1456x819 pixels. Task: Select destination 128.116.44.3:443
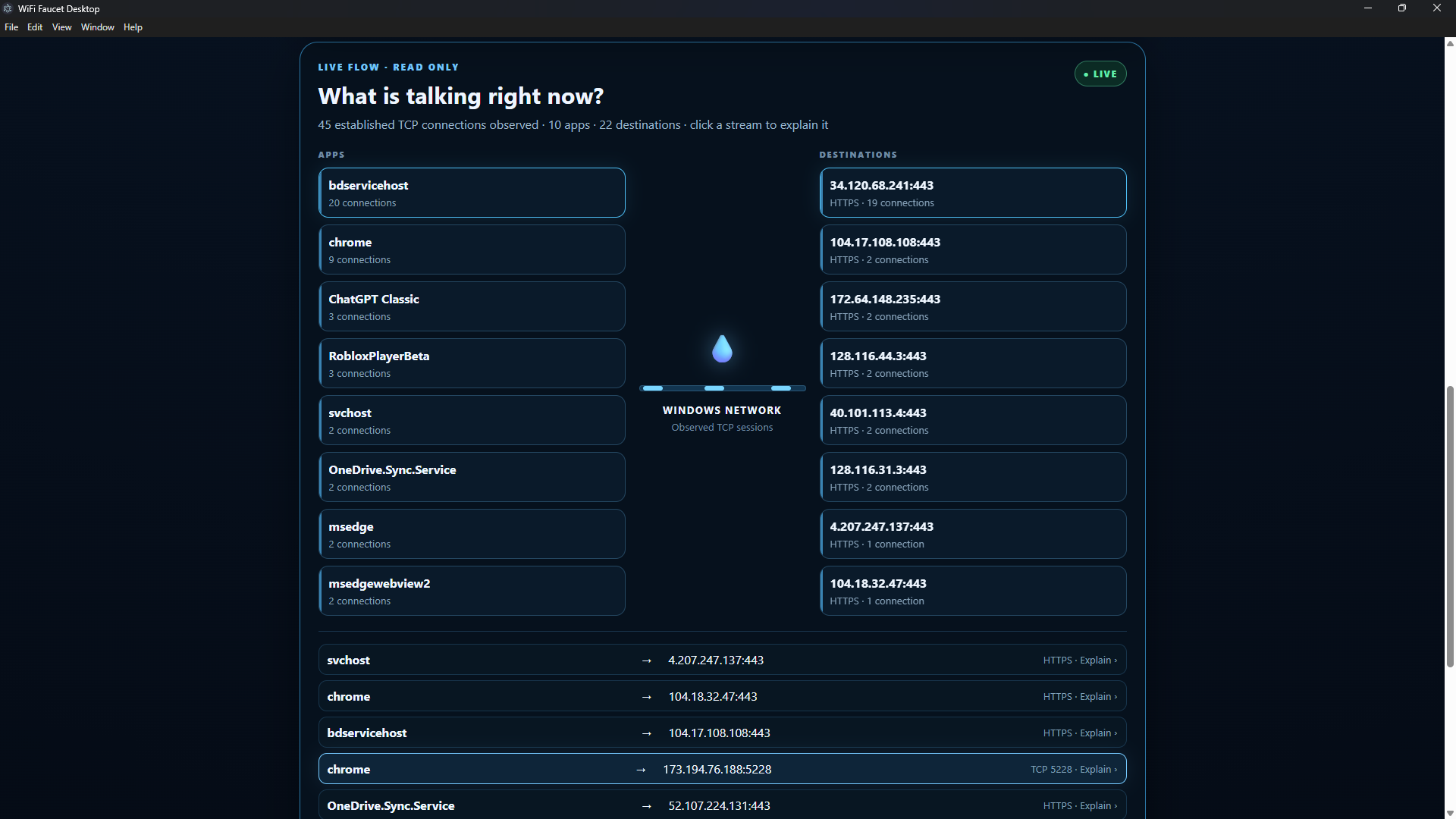(973, 363)
